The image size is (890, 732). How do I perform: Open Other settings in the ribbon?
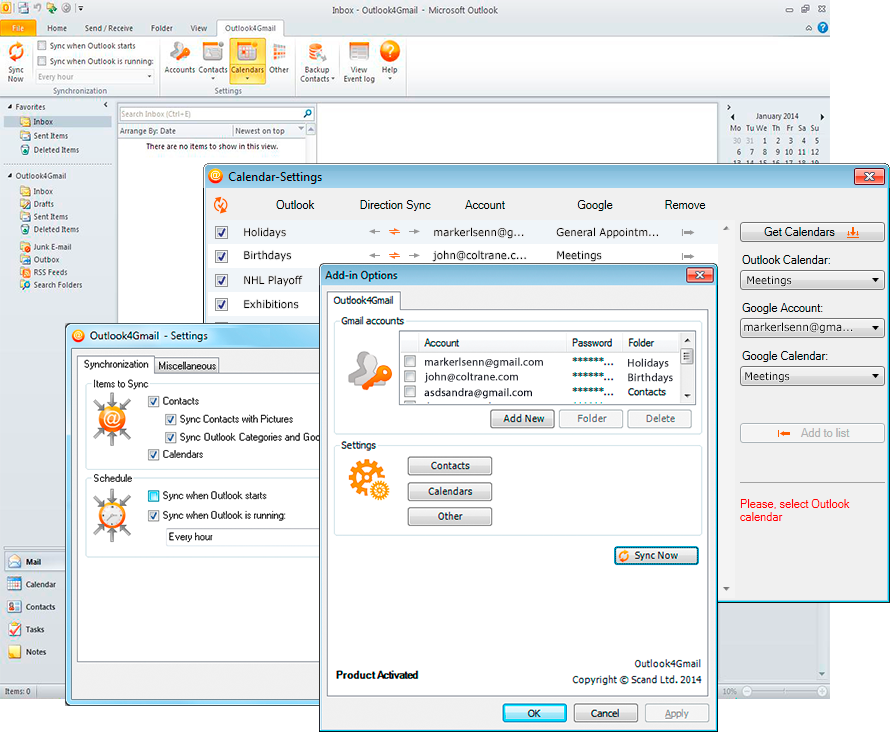[x=279, y=58]
